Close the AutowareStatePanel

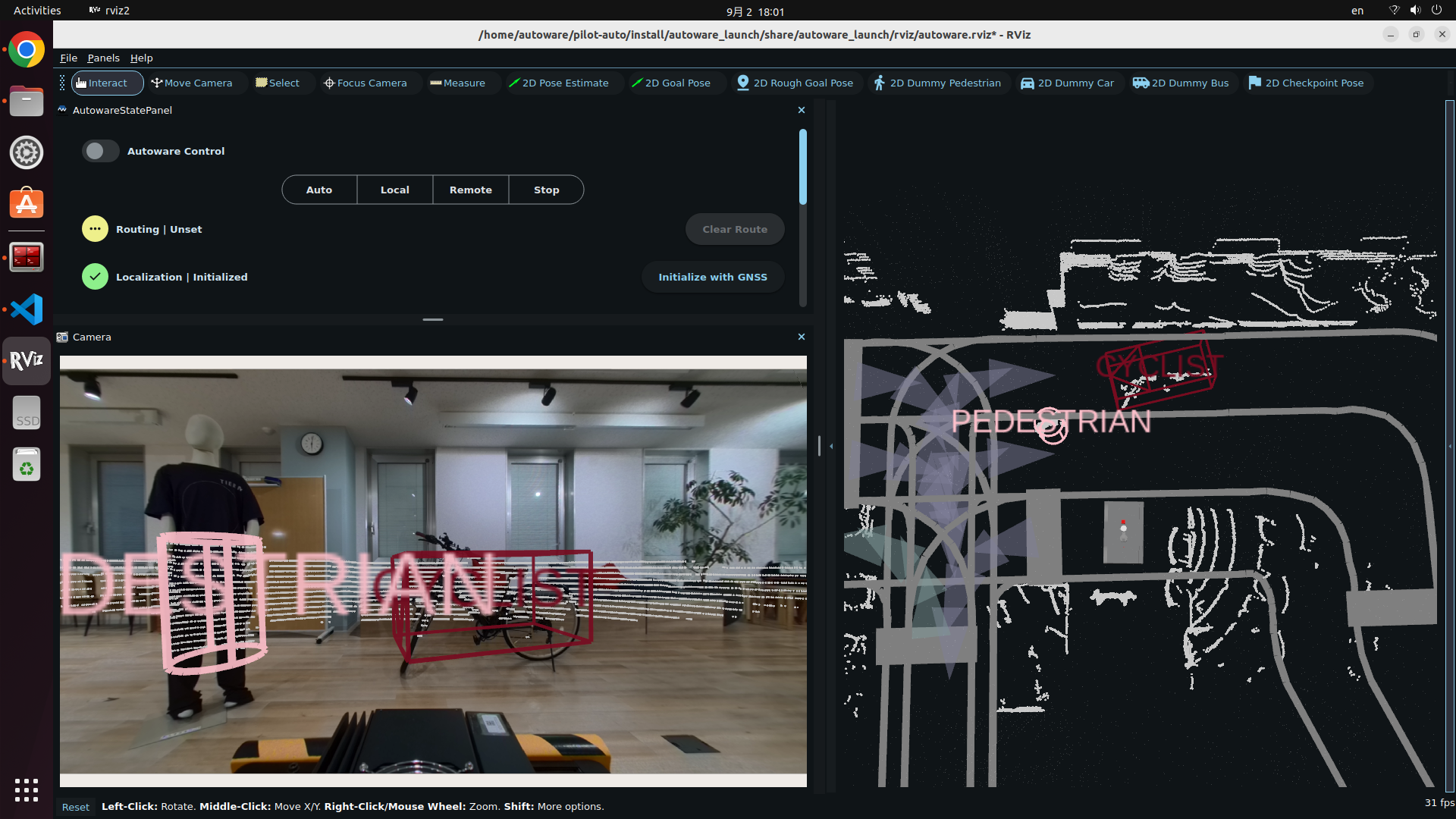[802, 110]
